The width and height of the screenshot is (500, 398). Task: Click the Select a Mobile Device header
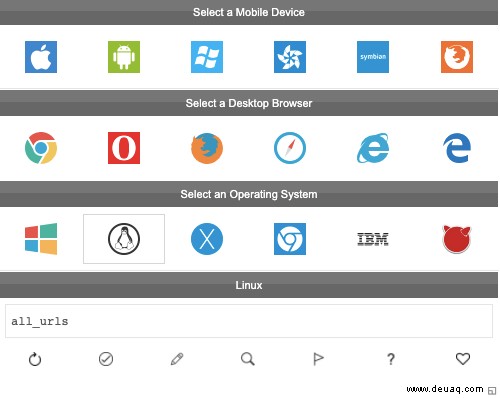point(249,12)
